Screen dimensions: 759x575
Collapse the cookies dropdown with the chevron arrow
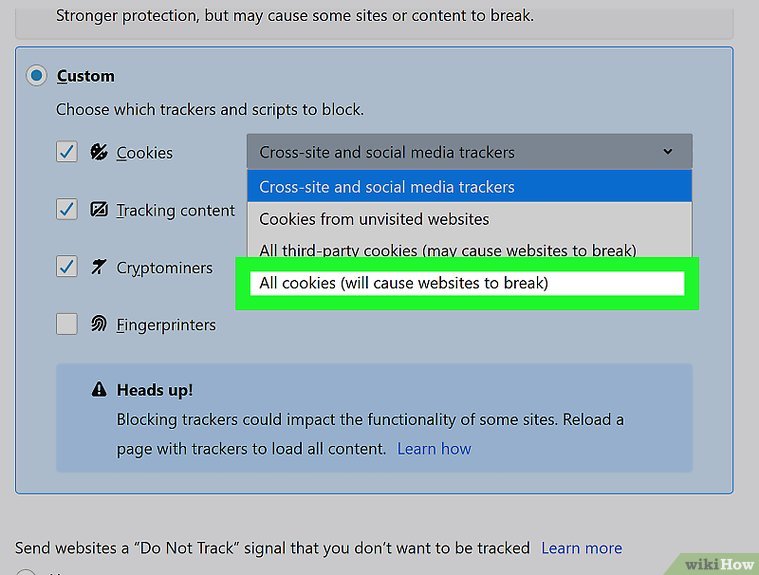coord(667,152)
